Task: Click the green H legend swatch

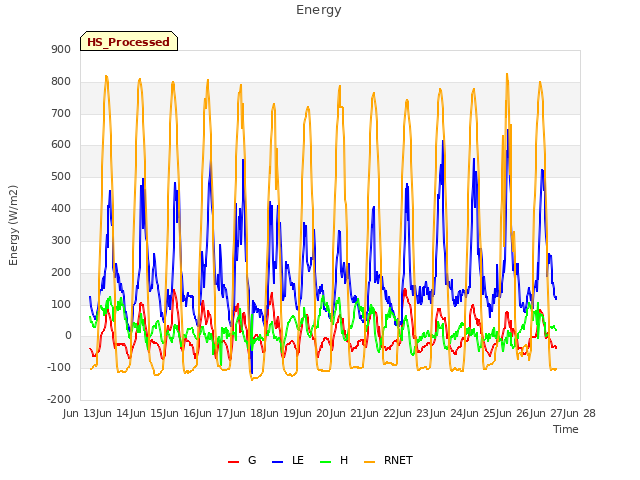Action: pyautogui.click(x=325, y=462)
